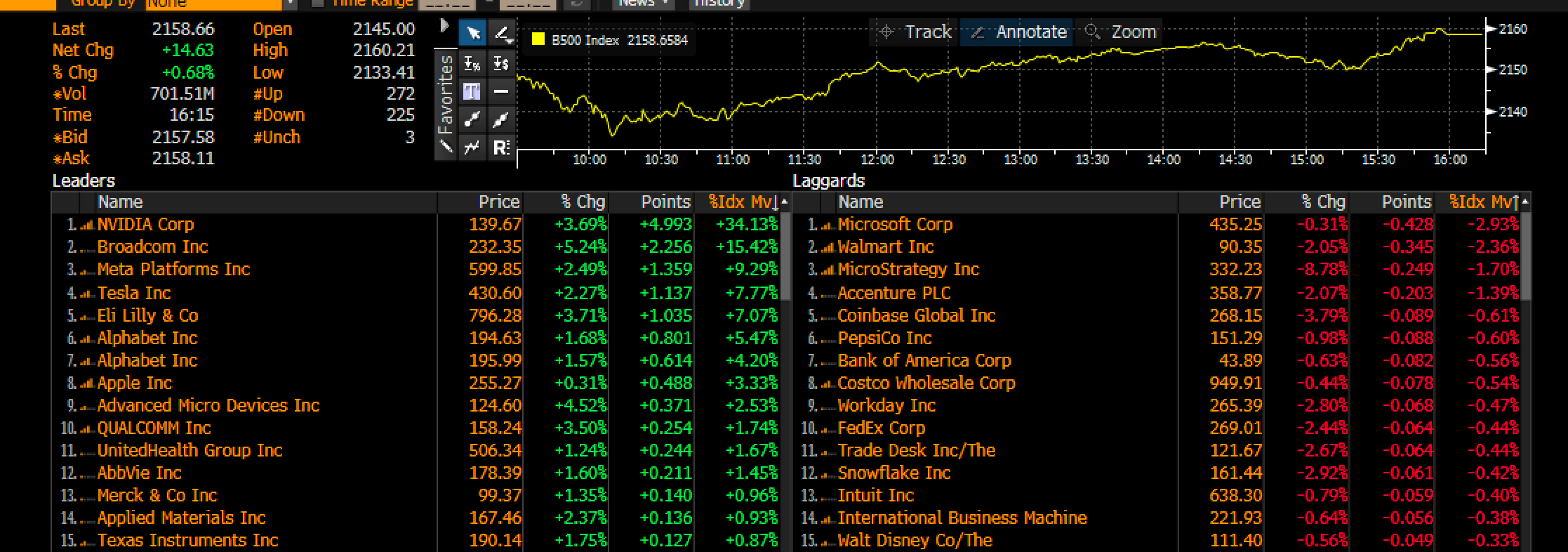Select the Advanced Micro Devices Inc row

click(416, 405)
